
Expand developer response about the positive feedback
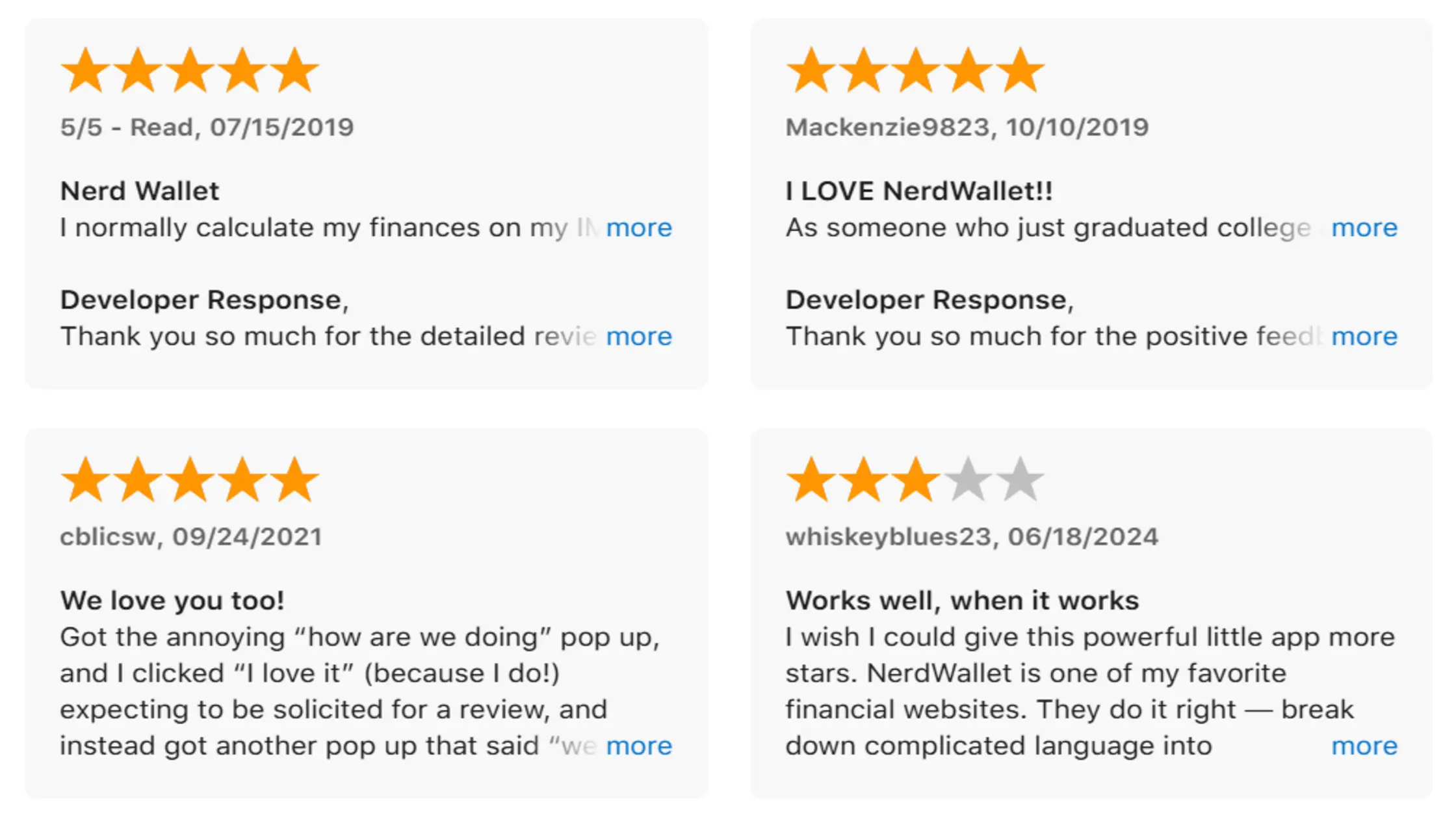1364,337
